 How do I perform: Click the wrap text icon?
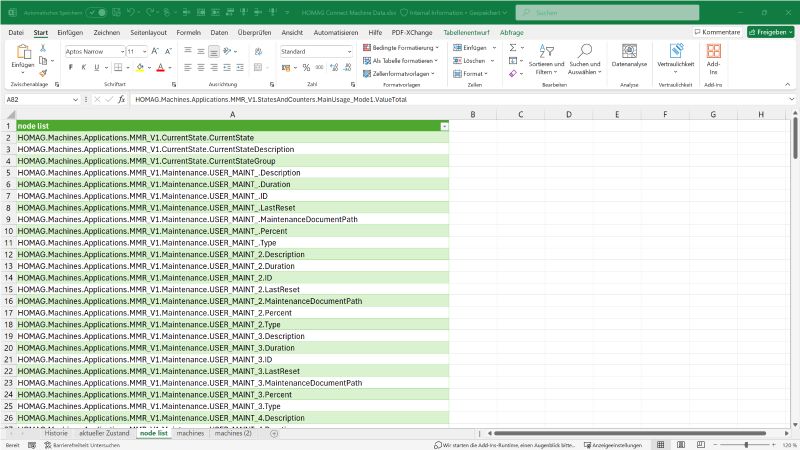pyautogui.click(x=258, y=51)
